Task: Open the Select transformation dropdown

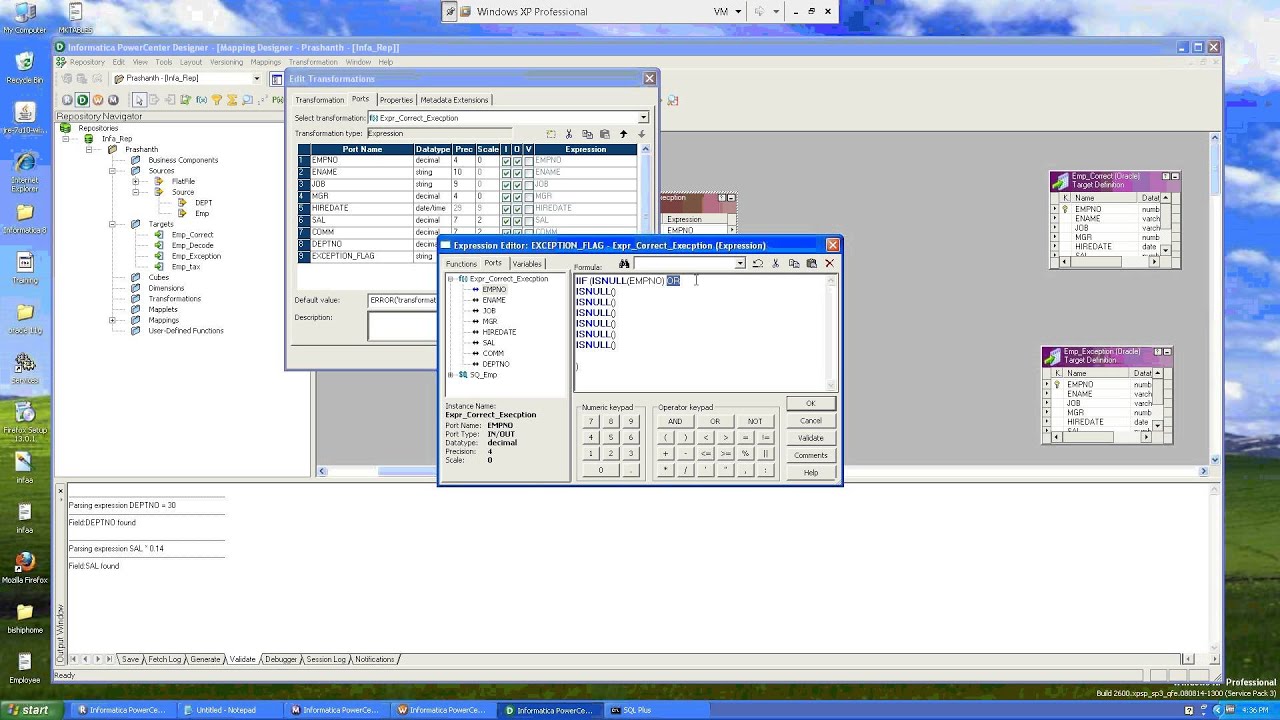Action: tap(643, 118)
